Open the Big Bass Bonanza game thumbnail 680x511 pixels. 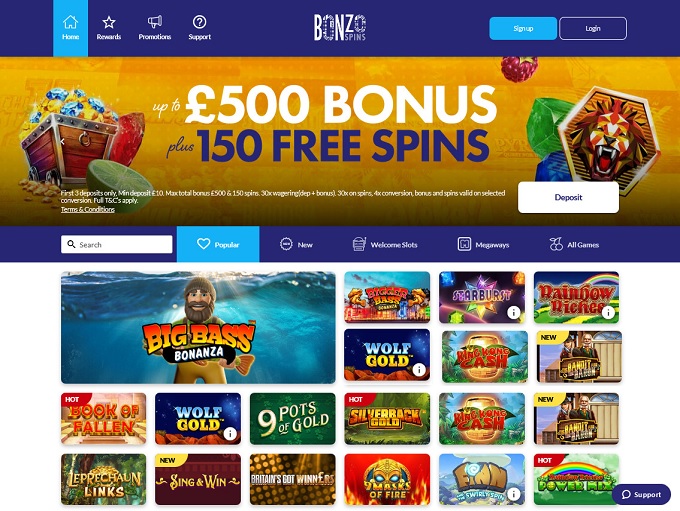(x=198, y=328)
